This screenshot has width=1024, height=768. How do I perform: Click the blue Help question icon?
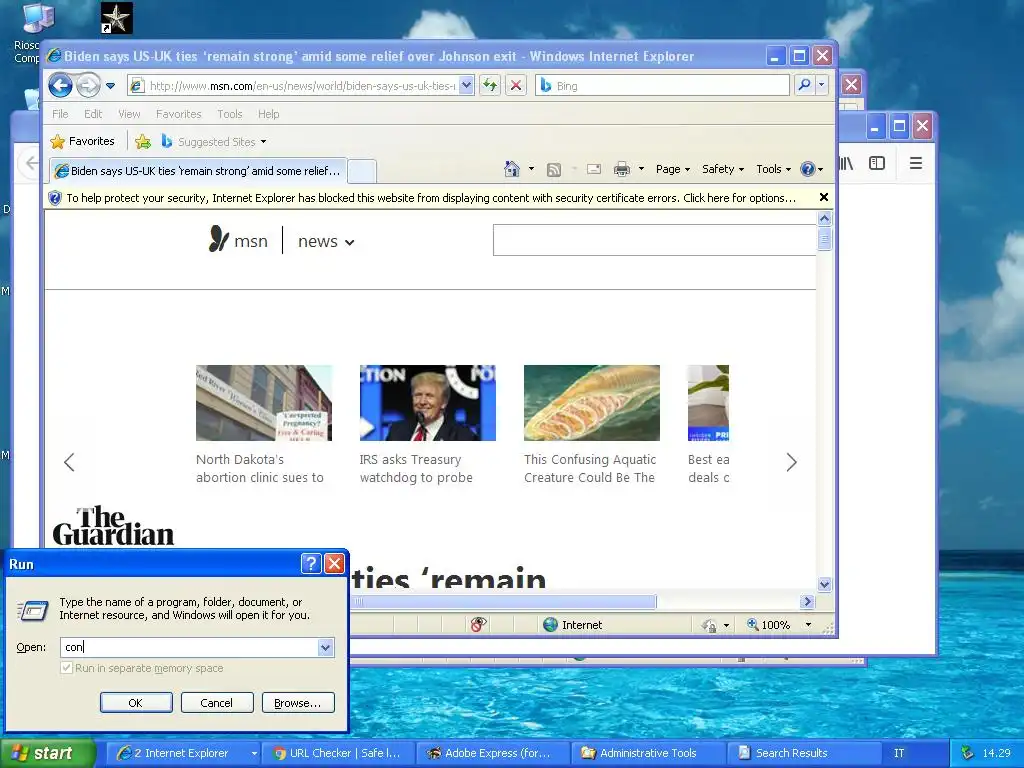(x=808, y=169)
